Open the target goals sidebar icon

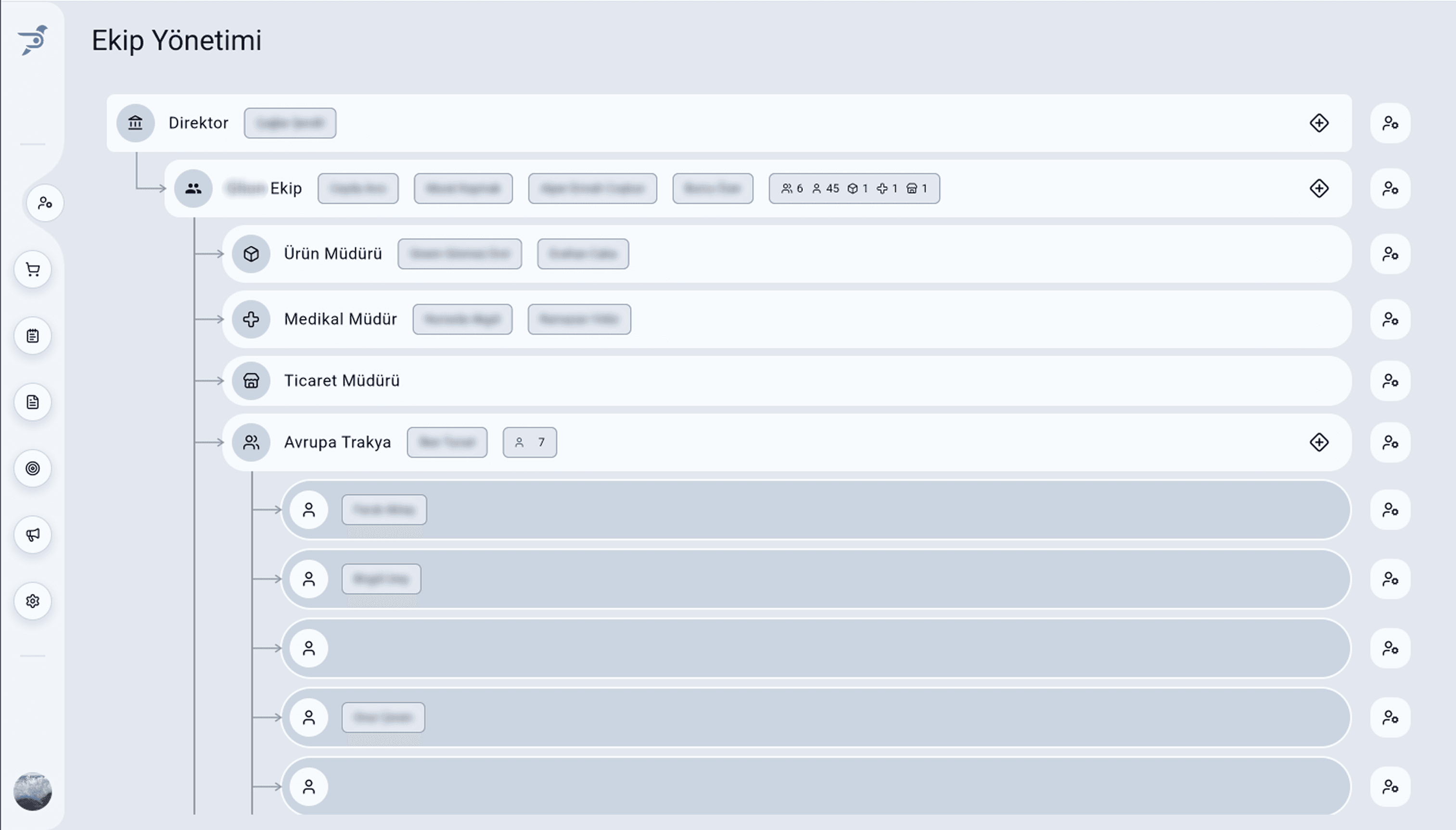(33, 468)
